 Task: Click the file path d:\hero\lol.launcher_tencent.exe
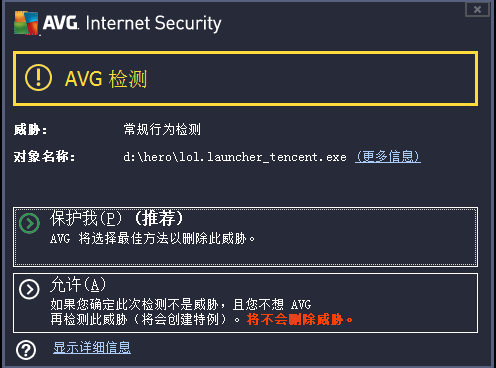point(235,157)
